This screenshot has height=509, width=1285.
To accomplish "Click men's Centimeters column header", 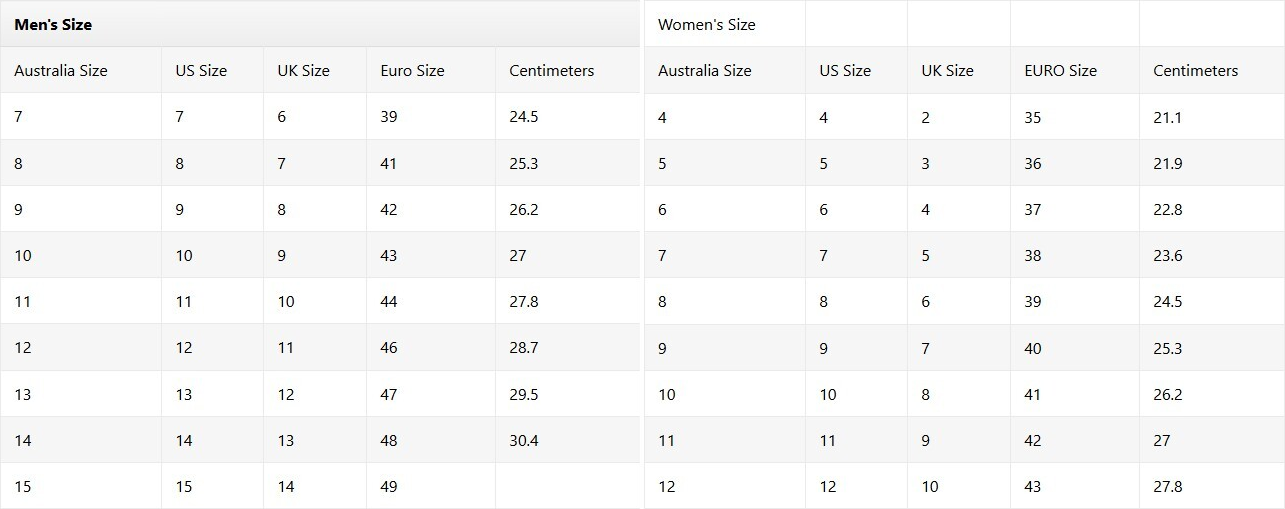I will click(x=551, y=71).
